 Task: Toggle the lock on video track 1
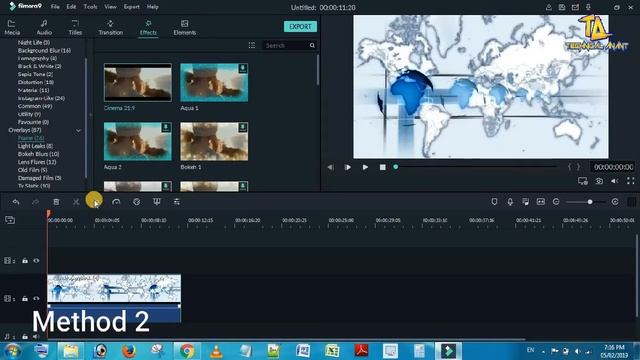[25, 298]
